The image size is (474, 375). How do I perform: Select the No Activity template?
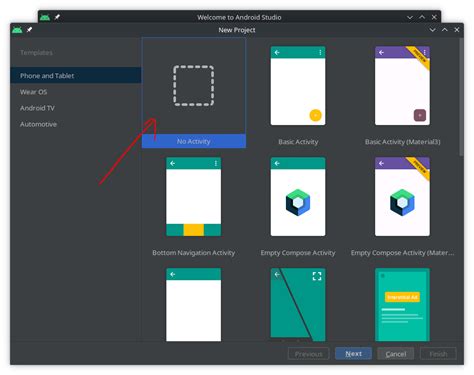pyautogui.click(x=194, y=92)
